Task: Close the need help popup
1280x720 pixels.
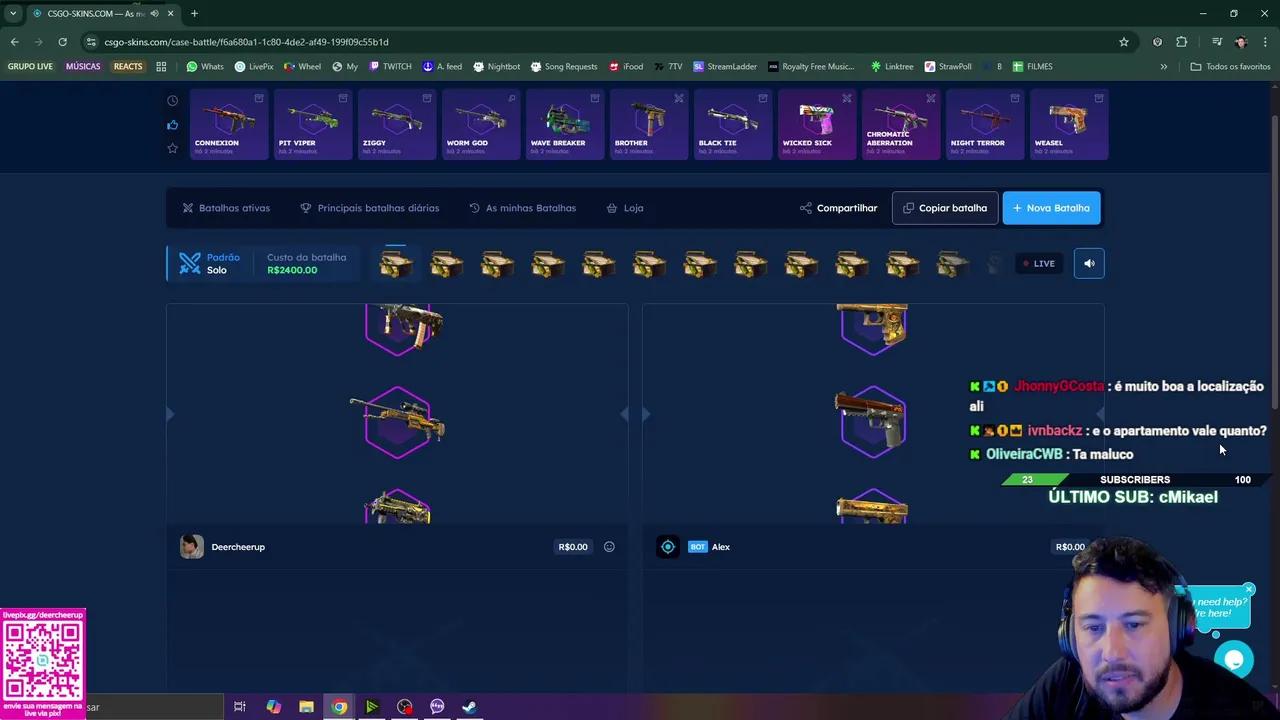Action: click(1248, 590)
